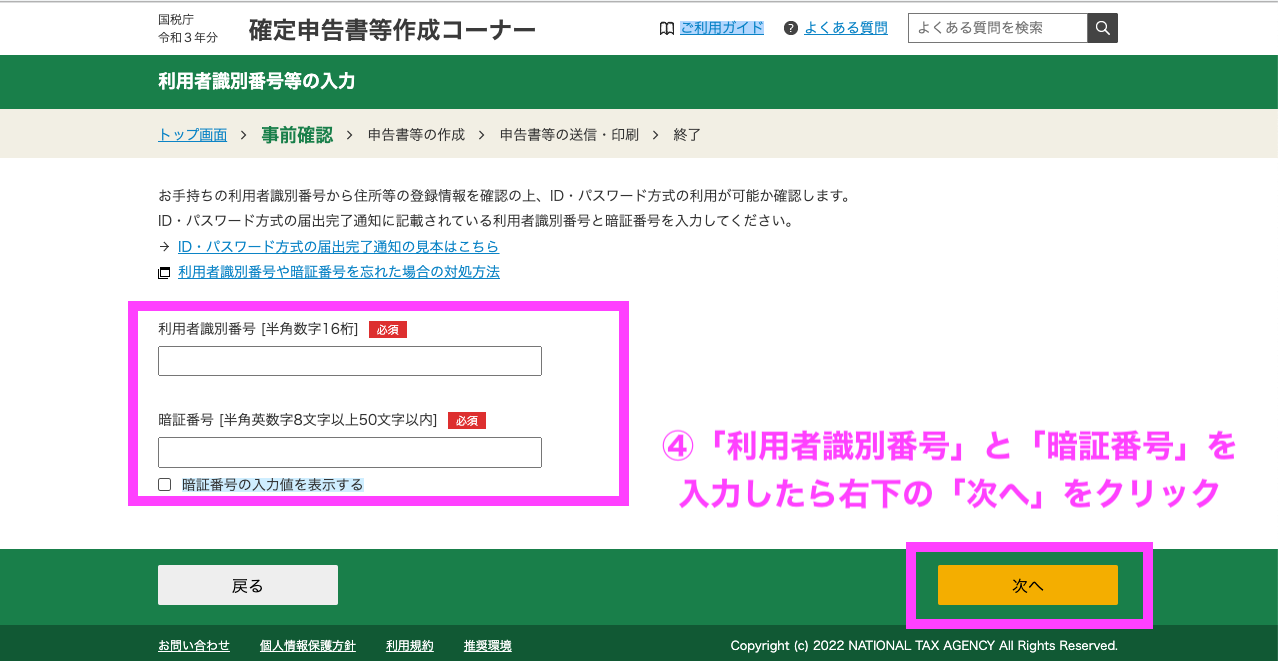The width and height of the screenshot is (1278, 661).
Task: Open the お問い合わせ footer link
Action: 194,646
